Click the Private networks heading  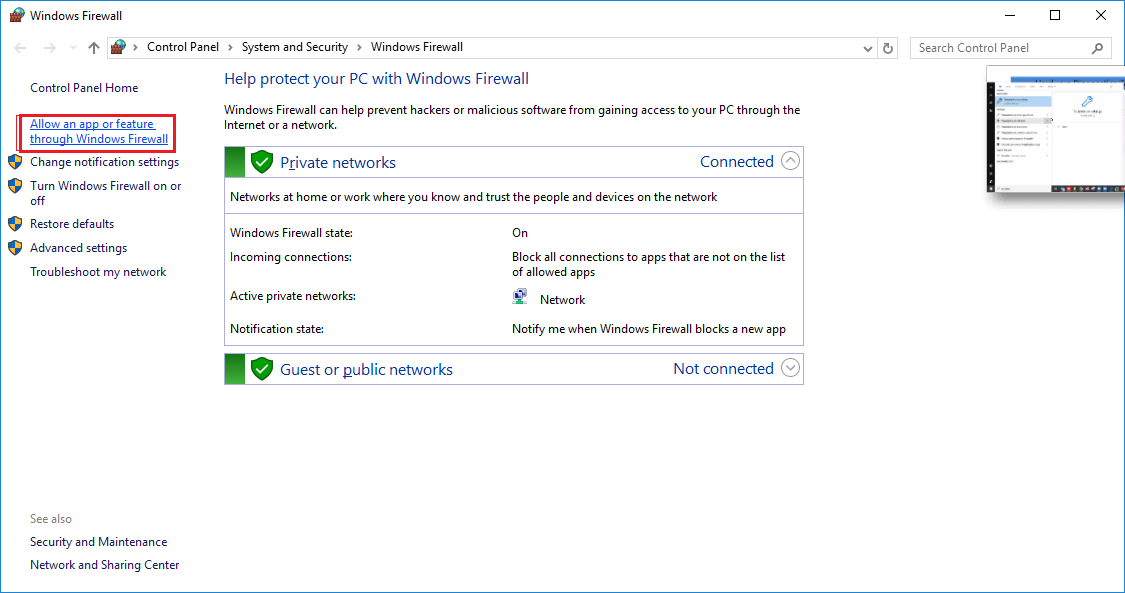[338, 163]
